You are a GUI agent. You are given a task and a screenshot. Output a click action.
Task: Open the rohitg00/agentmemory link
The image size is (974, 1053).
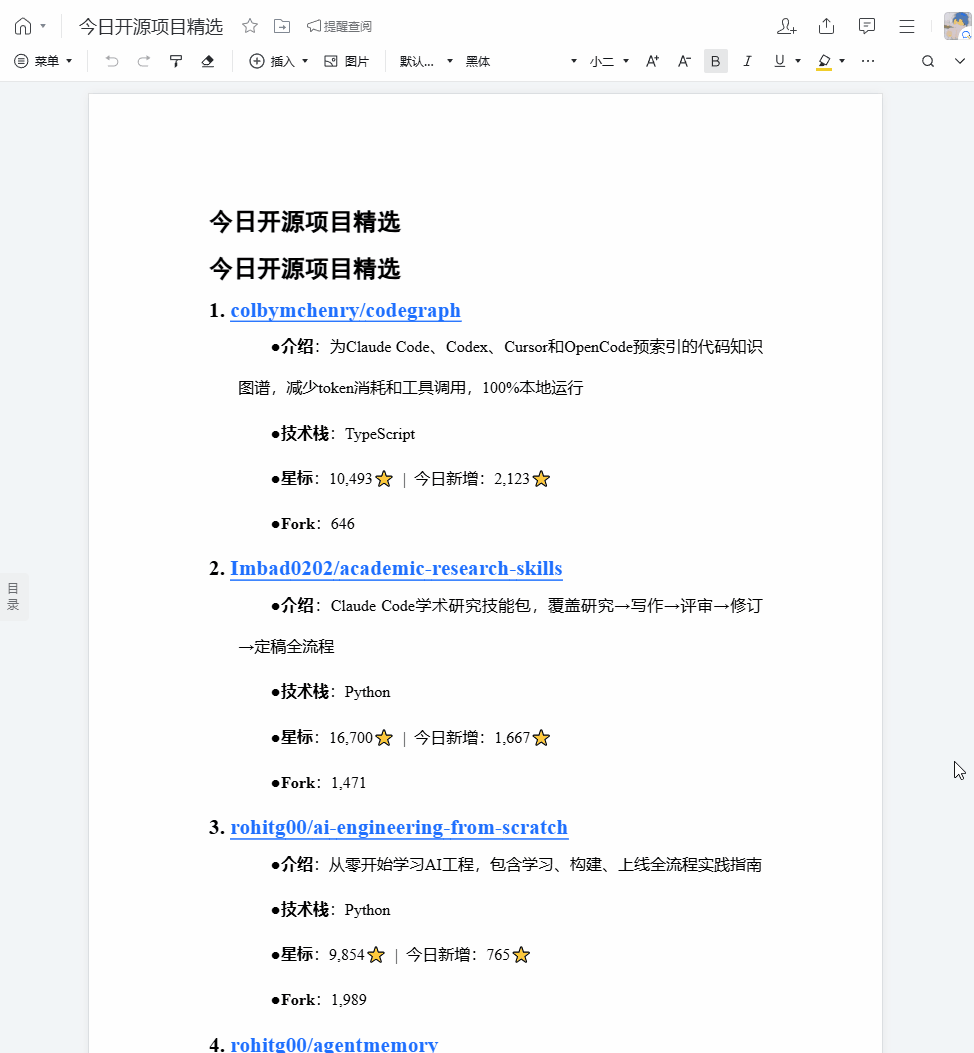point(335,1044)
